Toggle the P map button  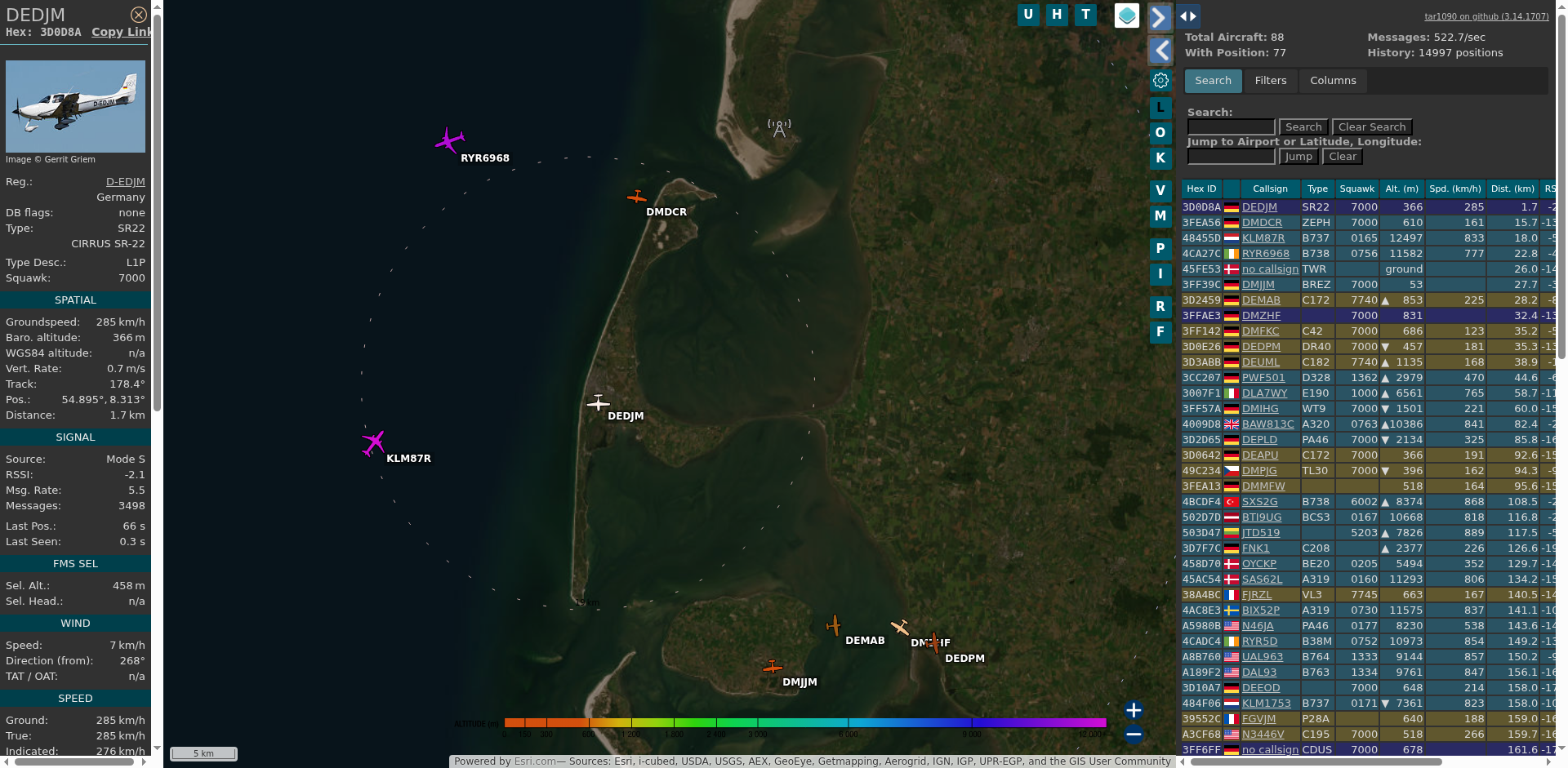1160,249
